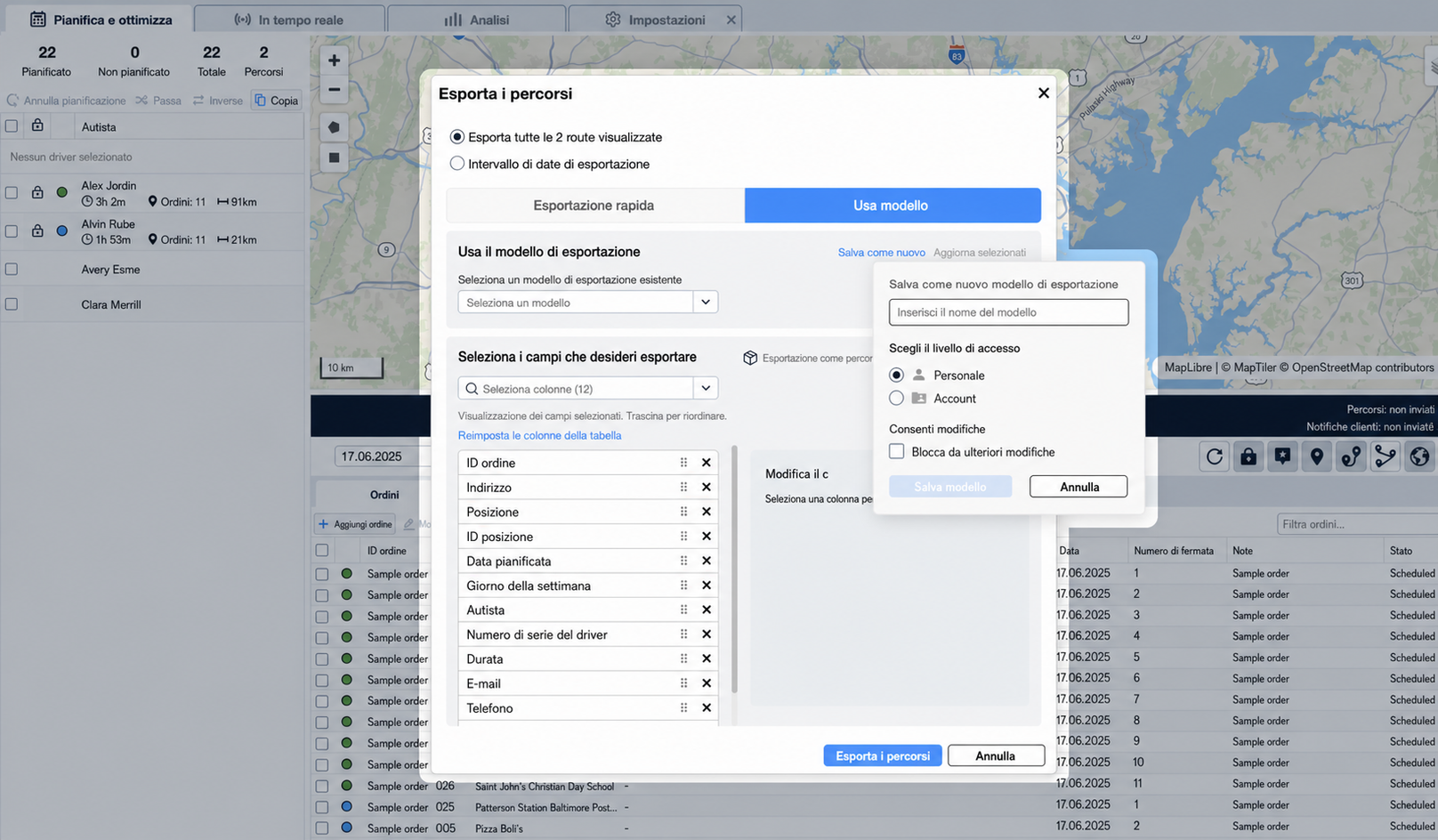
Task: Open 'Seleziona un modello' dropdown
Action: click(587, 303)
